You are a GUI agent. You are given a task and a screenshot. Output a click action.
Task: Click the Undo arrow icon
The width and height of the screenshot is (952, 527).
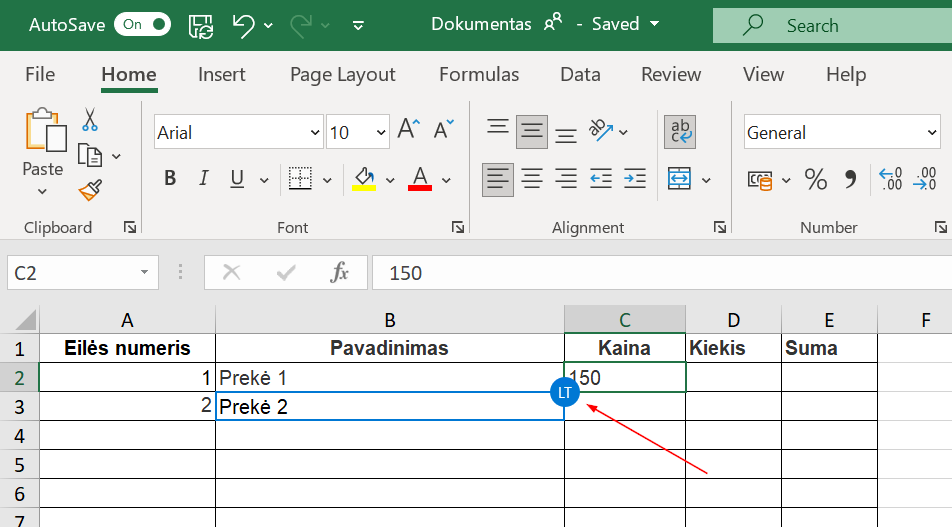[x=243, y=25]
